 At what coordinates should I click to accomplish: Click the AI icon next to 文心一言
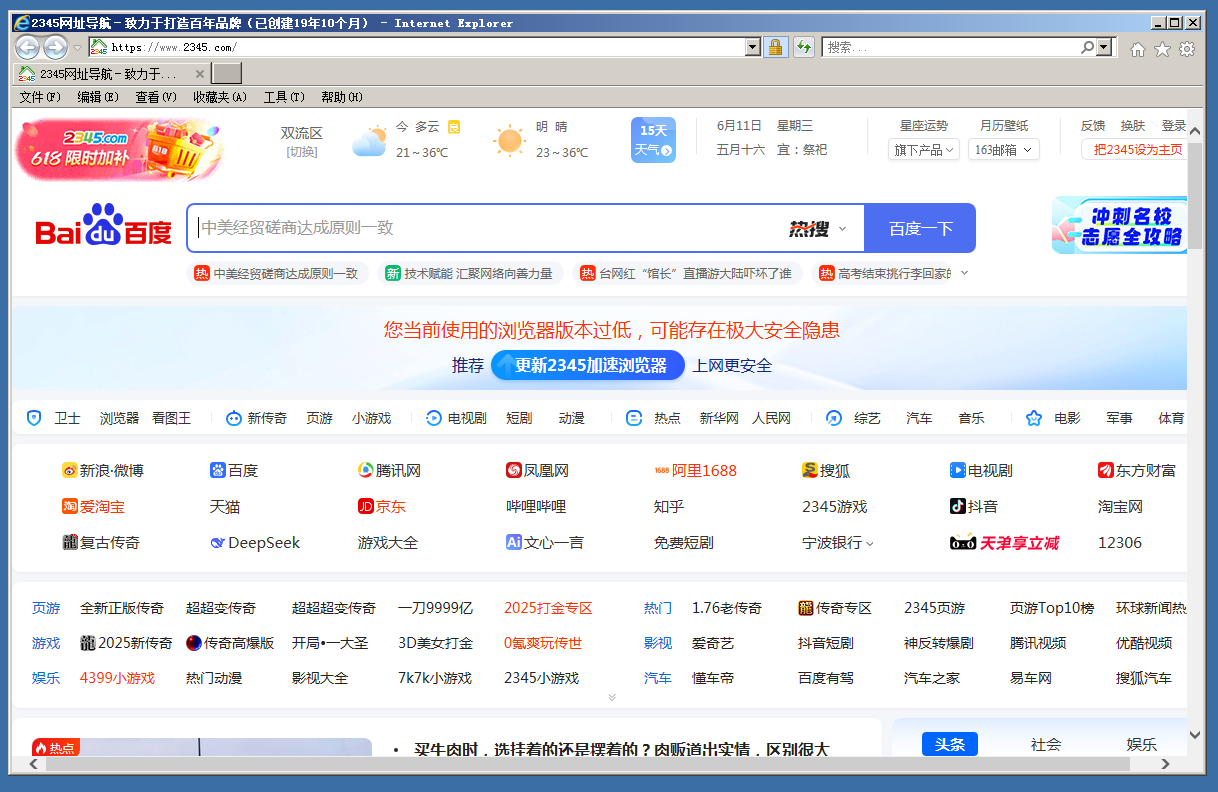[x=514, y=542]
